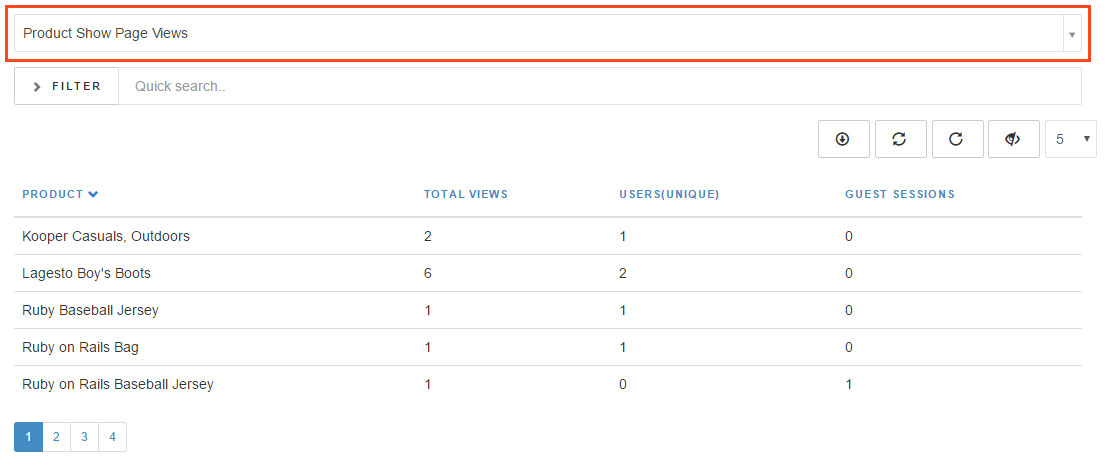Image resolution: width=1108 pixels, height=465 pixels.
Task: Click unique users 2 for Lagesto Boy's Boots
Action: click(623, 273)
